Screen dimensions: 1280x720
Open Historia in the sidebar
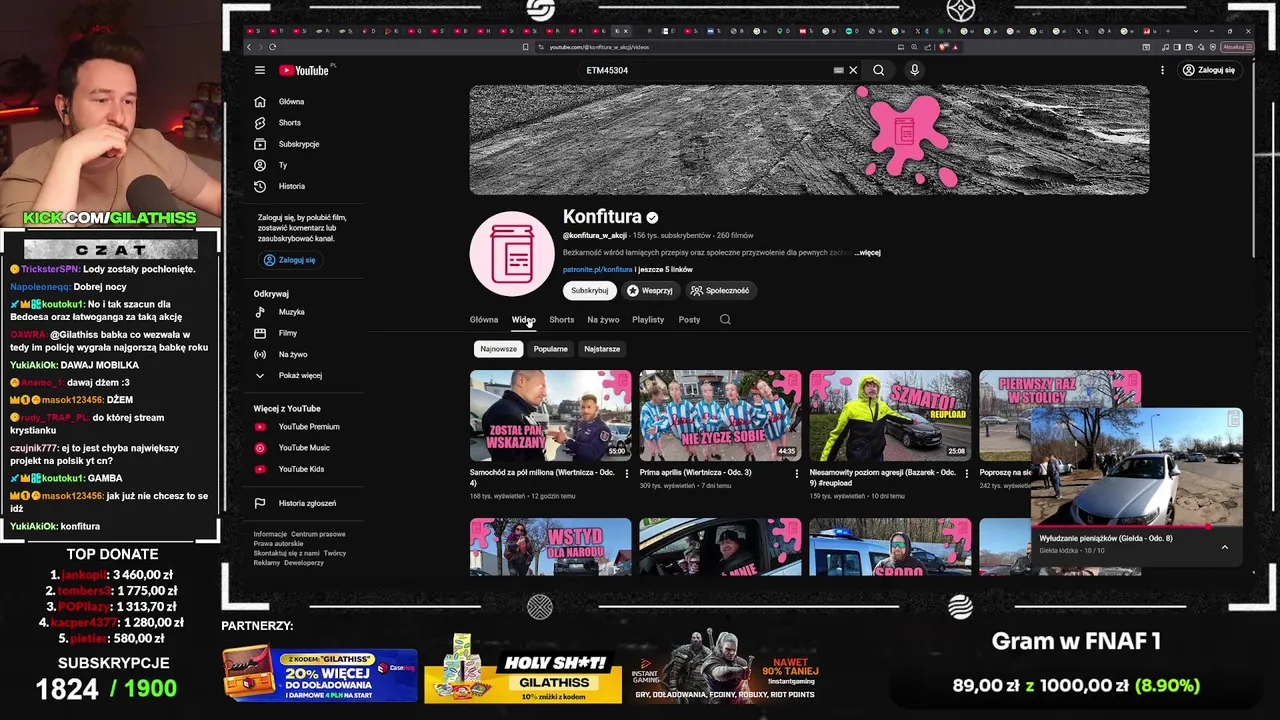click(x=291, y=186)
